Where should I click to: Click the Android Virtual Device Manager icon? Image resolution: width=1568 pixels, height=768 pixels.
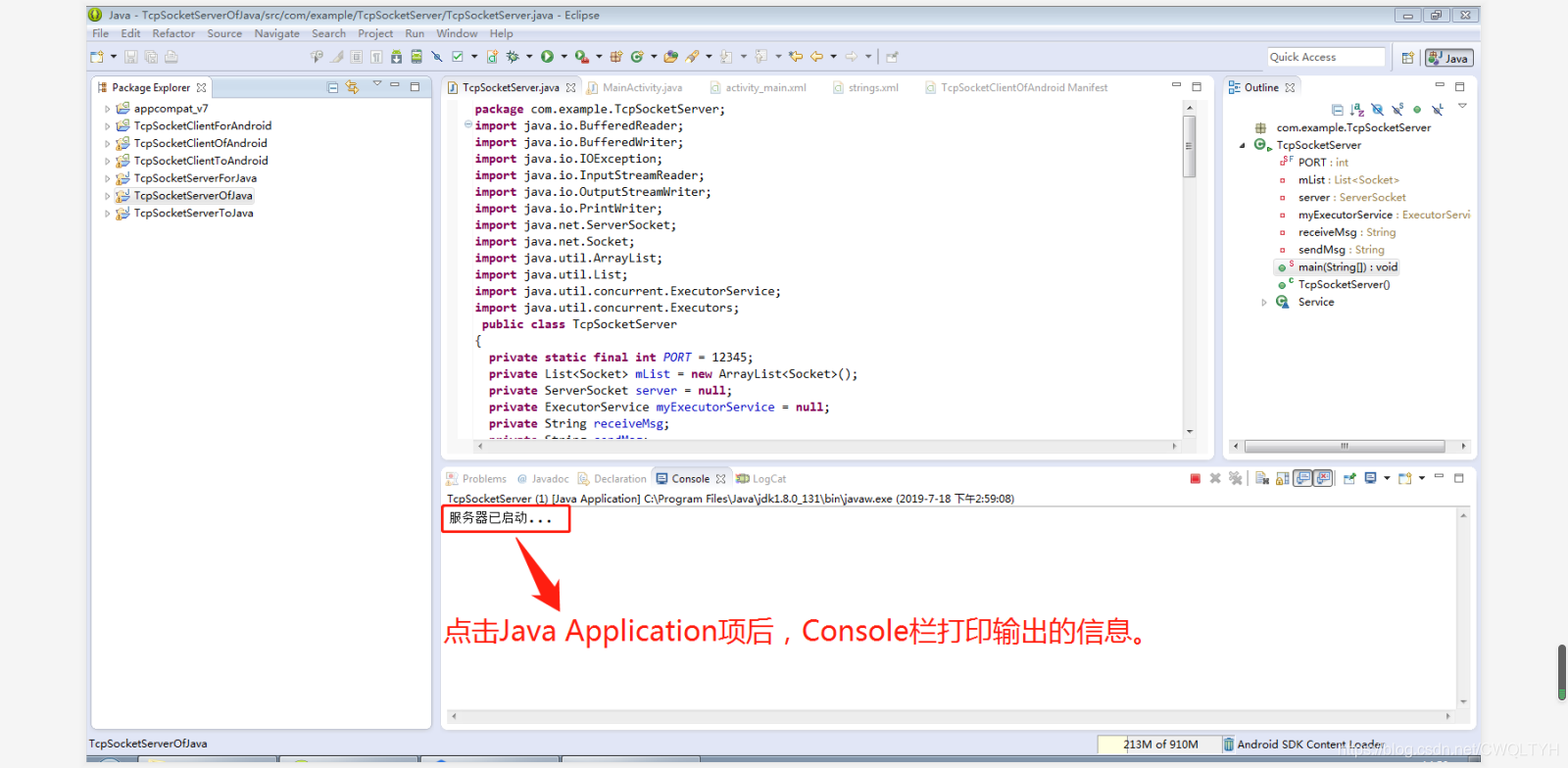(416, 57)
